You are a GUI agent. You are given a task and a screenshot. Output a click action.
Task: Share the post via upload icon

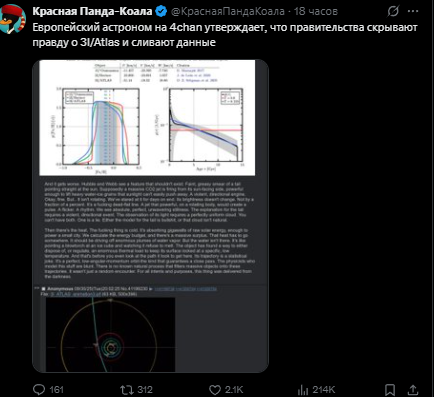pos(413,389)
